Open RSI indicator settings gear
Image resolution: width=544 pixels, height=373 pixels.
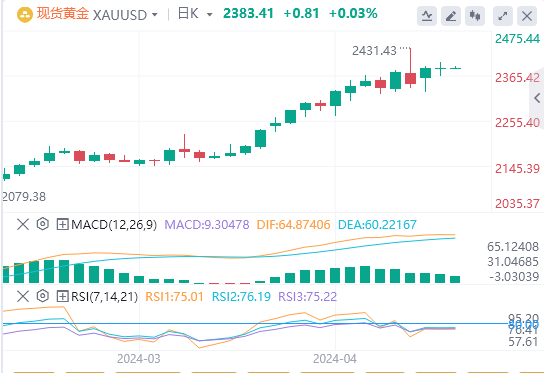tap(42, 296)
